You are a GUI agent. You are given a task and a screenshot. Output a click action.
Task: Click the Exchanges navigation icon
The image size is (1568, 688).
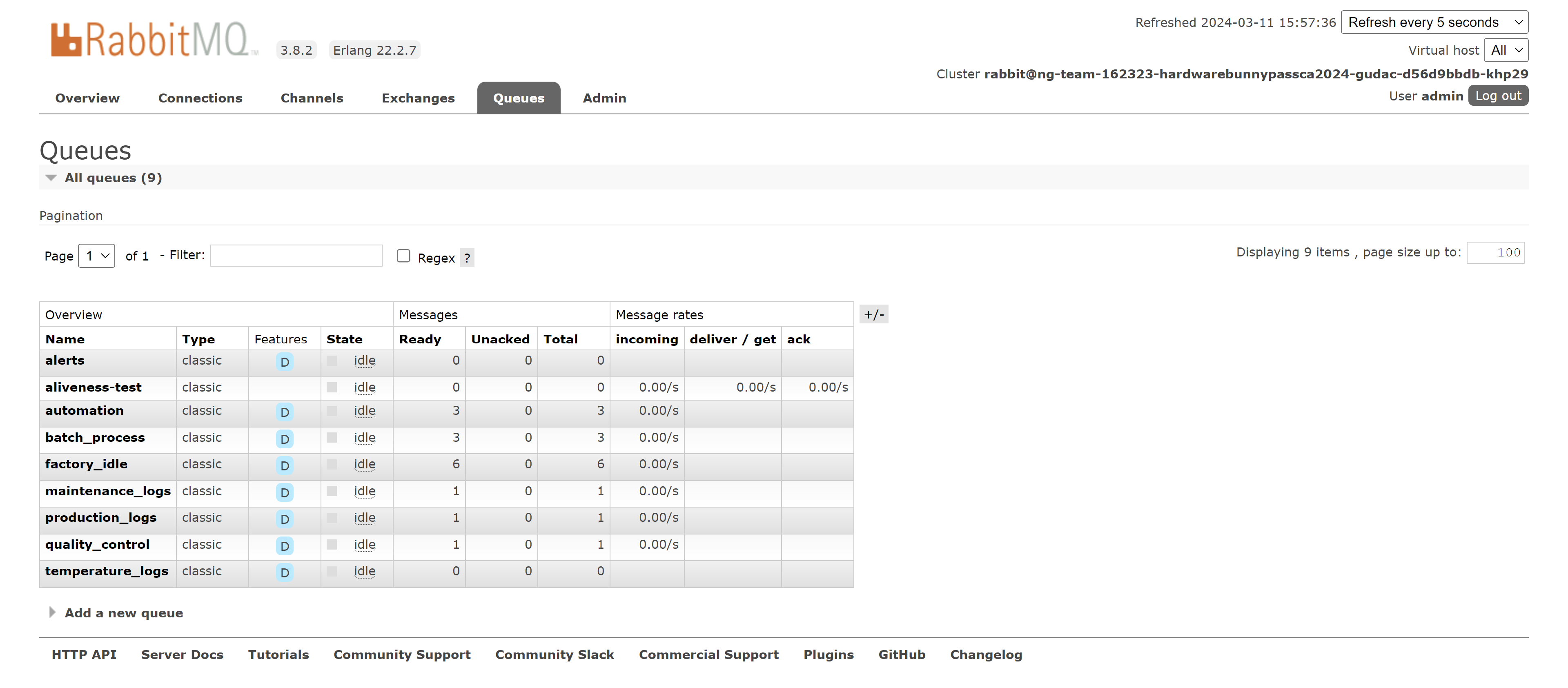click(x=418, y=97)
